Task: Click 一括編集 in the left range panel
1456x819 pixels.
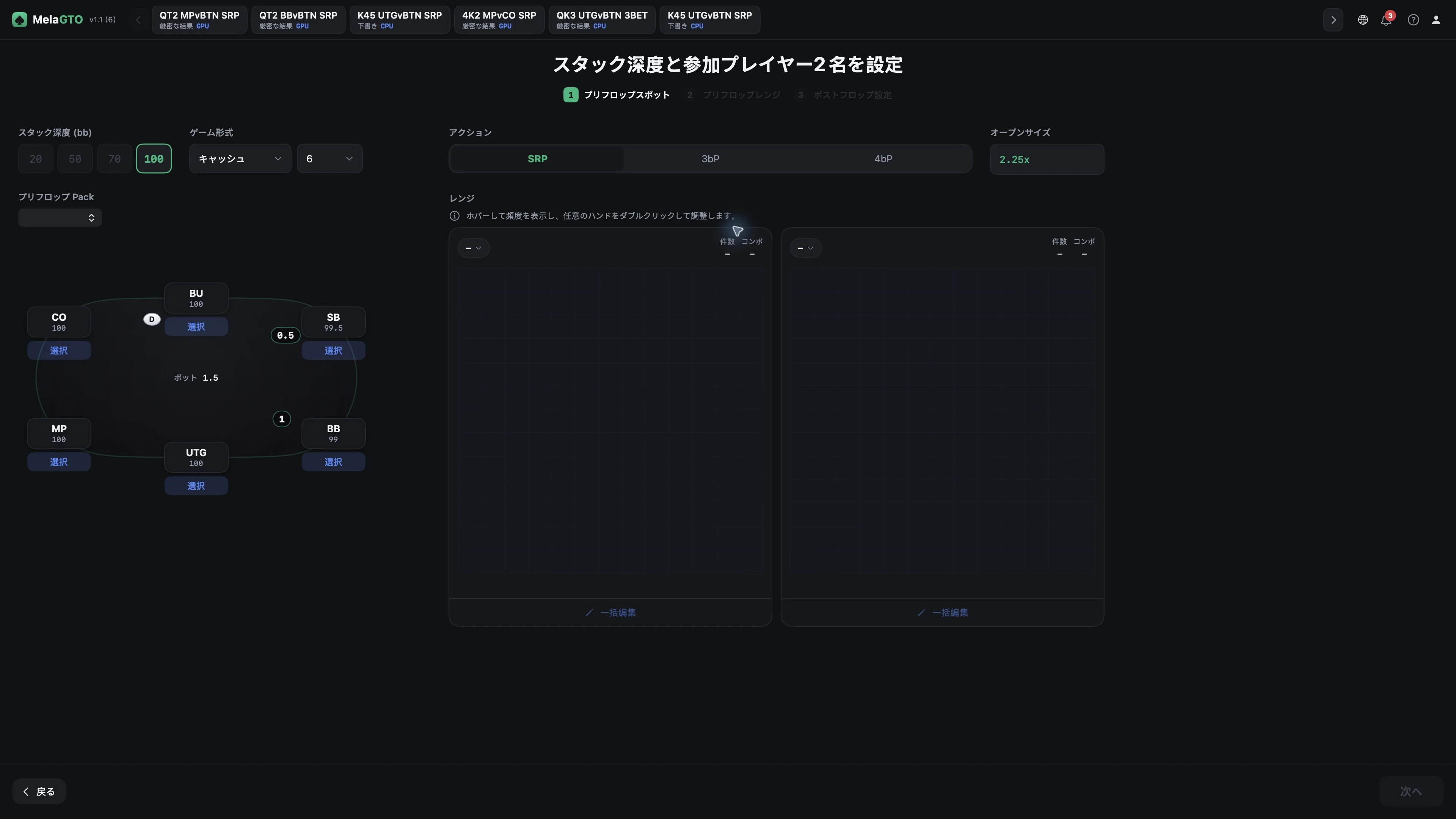Action: pyautogui.click(x=610, y=613)
